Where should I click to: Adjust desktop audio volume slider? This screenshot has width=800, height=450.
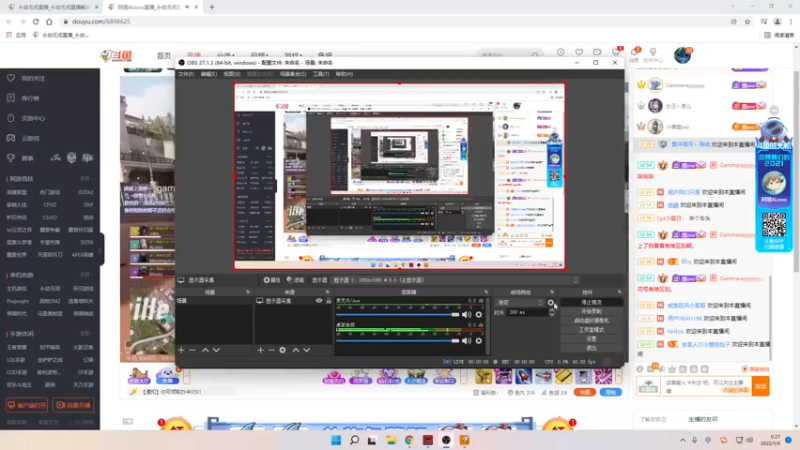[x=397, y=341]
